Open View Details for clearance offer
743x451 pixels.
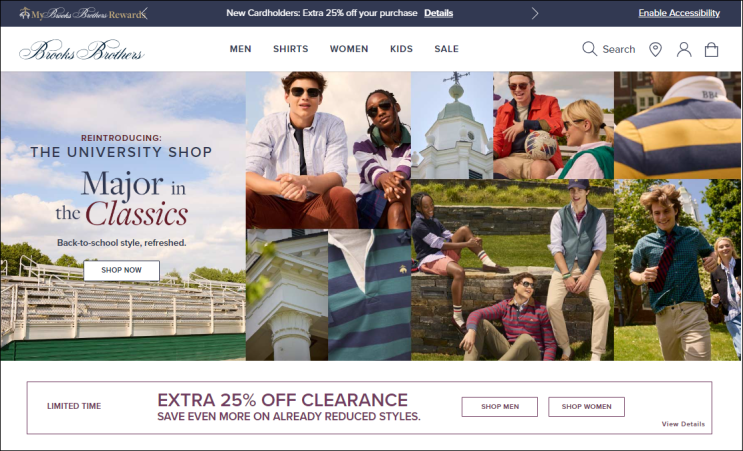(x=683, y=424)
